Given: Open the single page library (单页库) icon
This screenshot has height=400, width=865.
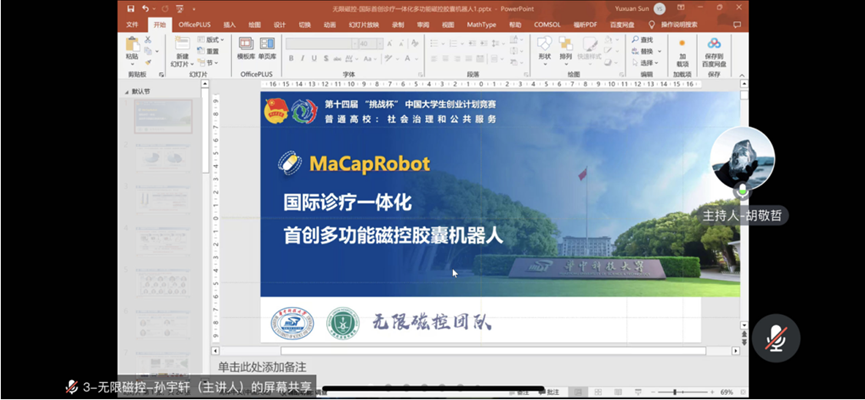Looking at the screenshot, I should (x=267, y=48).
